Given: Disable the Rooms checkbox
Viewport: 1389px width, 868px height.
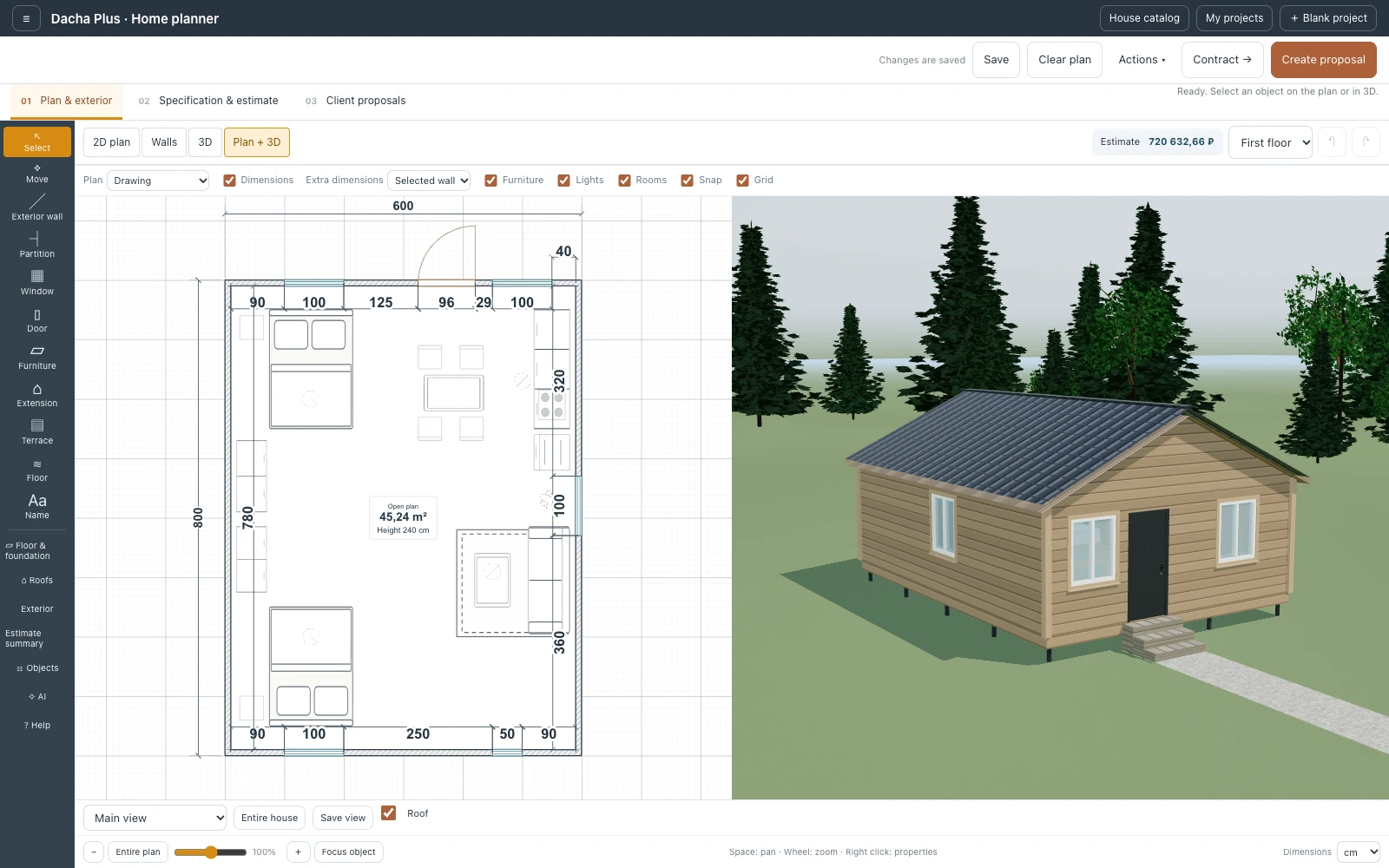Looking at the screenshot, I should tap(624, 181).
